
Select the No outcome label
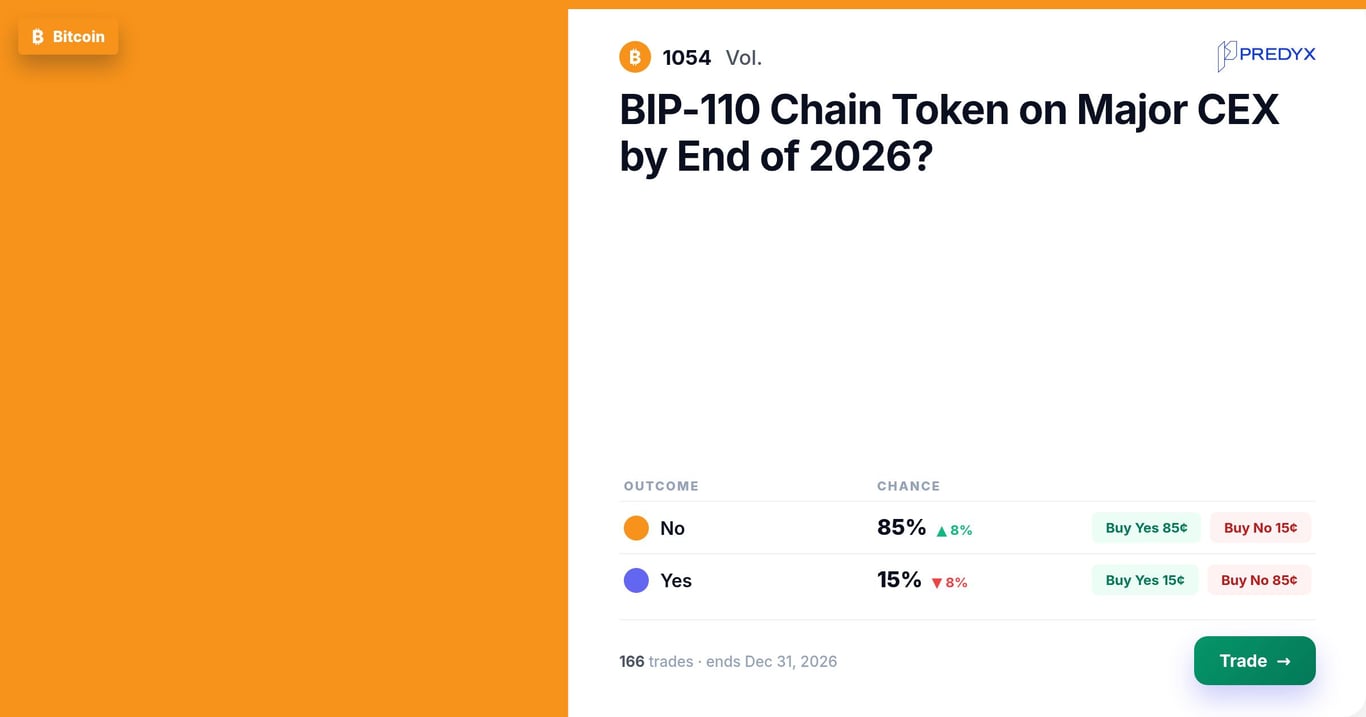672,528
